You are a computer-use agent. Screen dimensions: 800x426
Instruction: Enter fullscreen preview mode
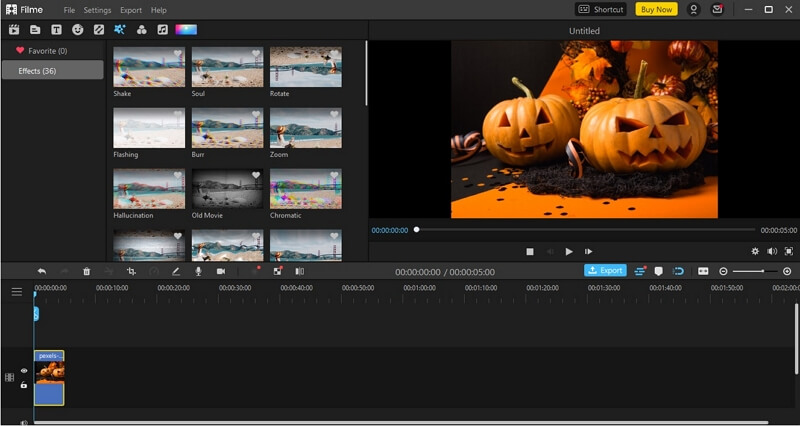789,251
